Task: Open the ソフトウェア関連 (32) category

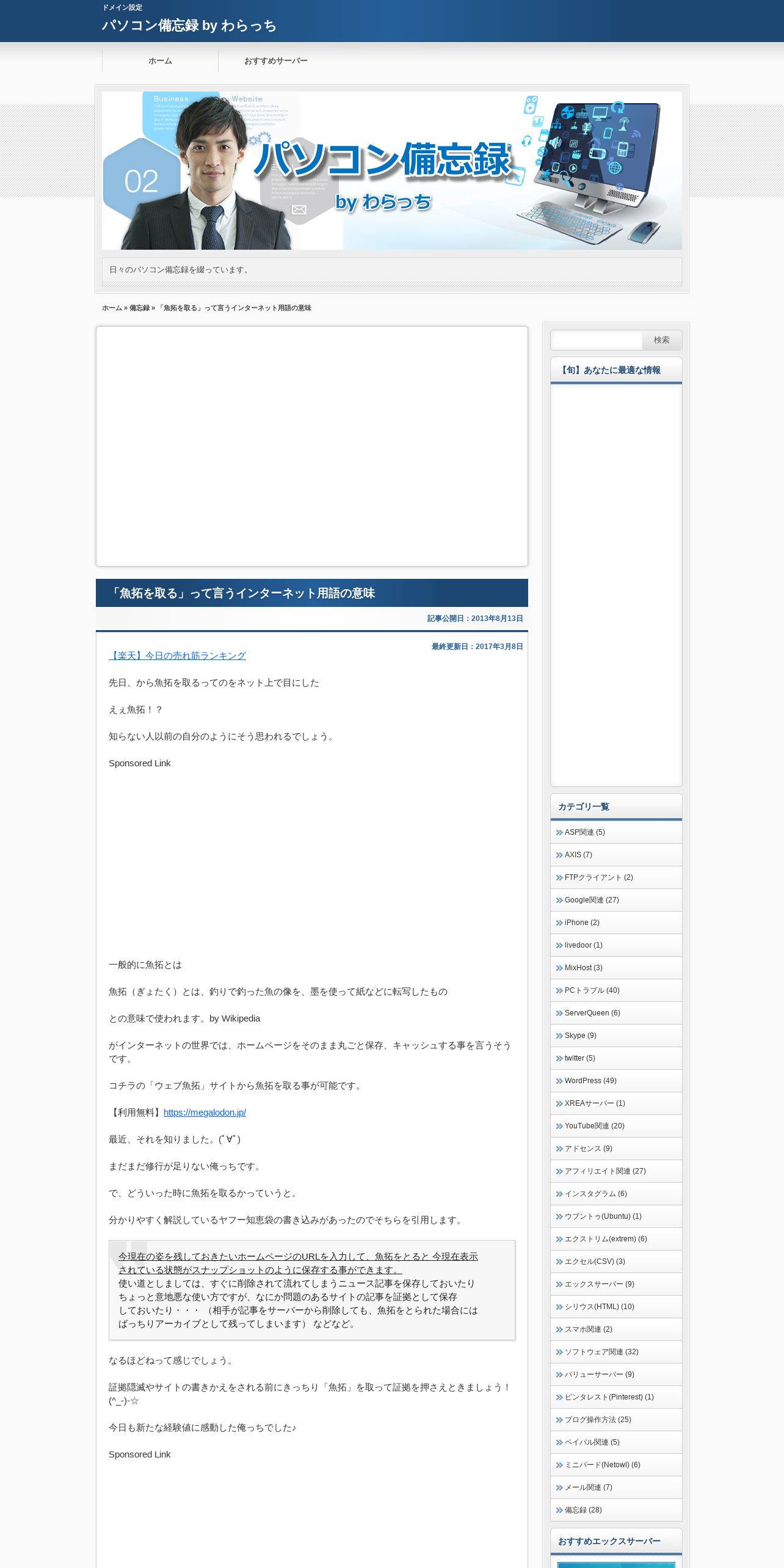Action: pyautogui.click(x=616, y=1352)
